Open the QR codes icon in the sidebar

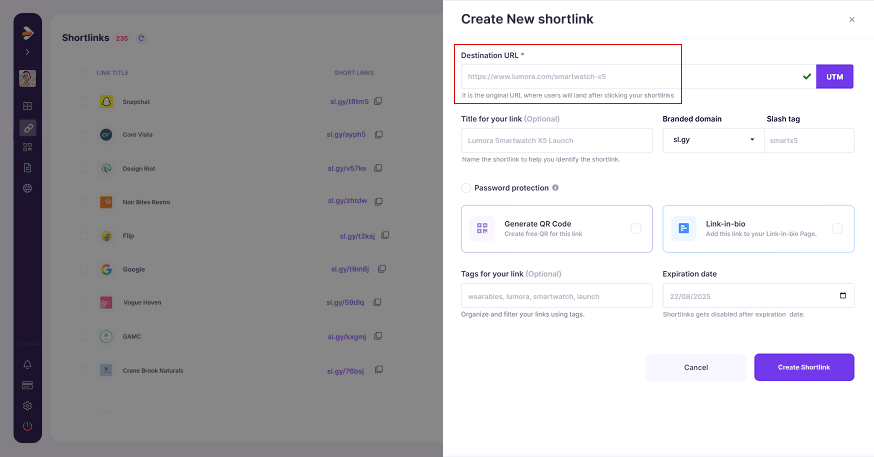tap(27, 147)
